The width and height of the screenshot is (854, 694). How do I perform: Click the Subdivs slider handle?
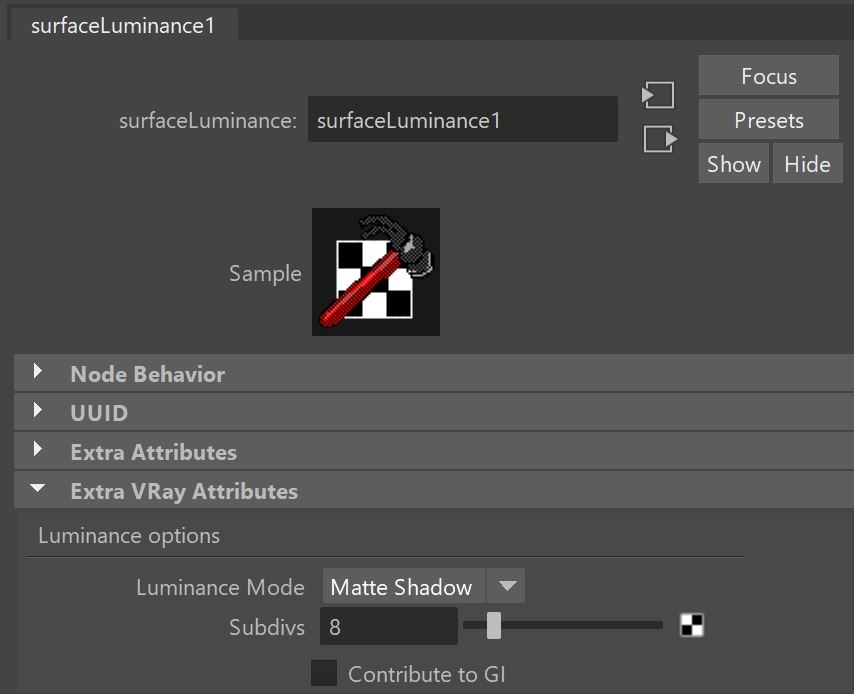(x=494, y=625)
